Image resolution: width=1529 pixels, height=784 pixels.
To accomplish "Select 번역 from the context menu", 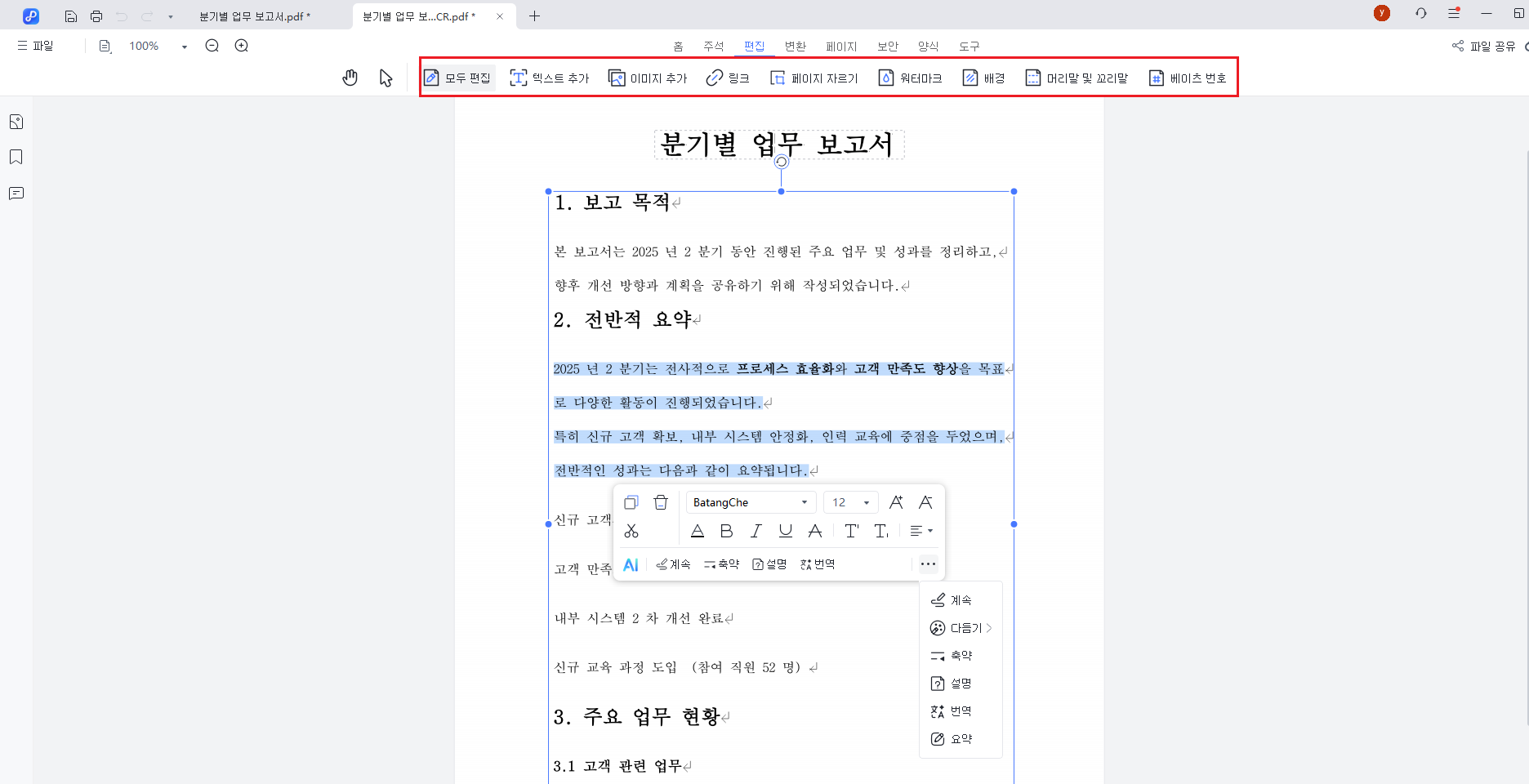I will click(961, 710).
